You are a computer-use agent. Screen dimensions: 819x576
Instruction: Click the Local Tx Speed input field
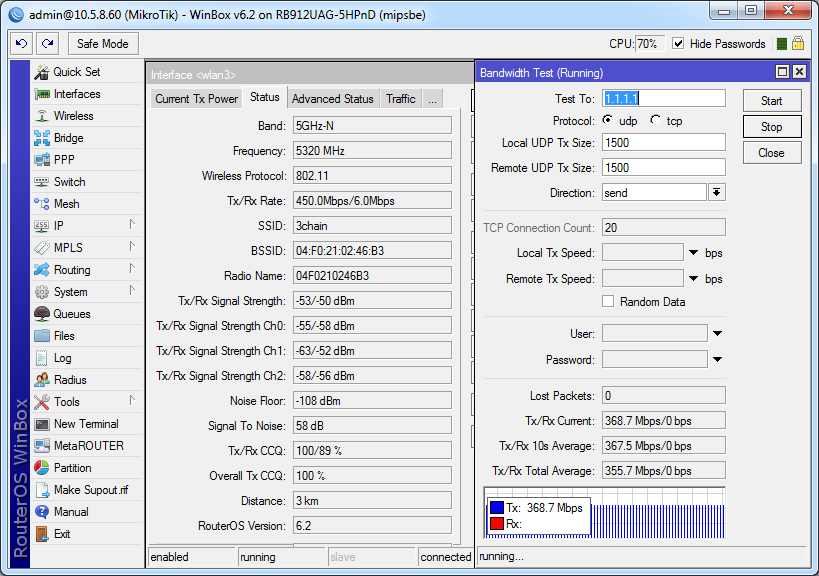pyautogui.click(x=643, y=253)
